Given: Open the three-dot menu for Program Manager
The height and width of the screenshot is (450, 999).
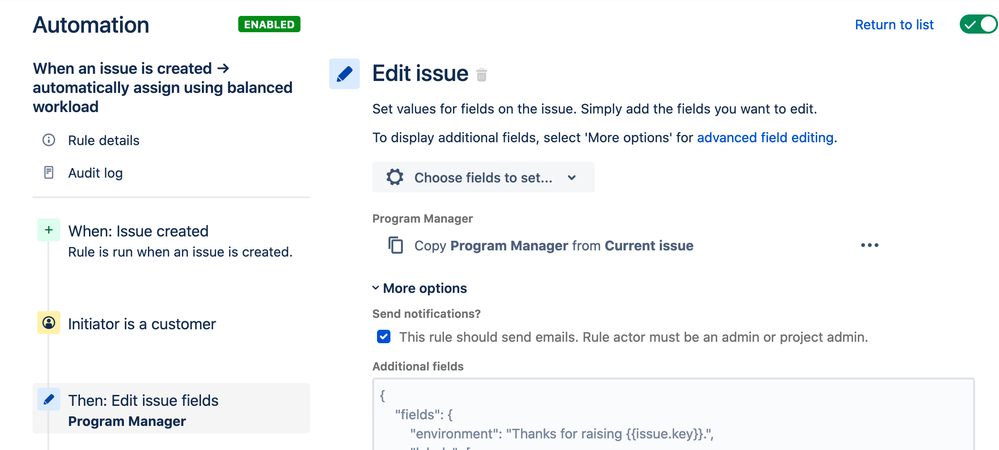Looking at the screenshot, I should tap(869, 245).
